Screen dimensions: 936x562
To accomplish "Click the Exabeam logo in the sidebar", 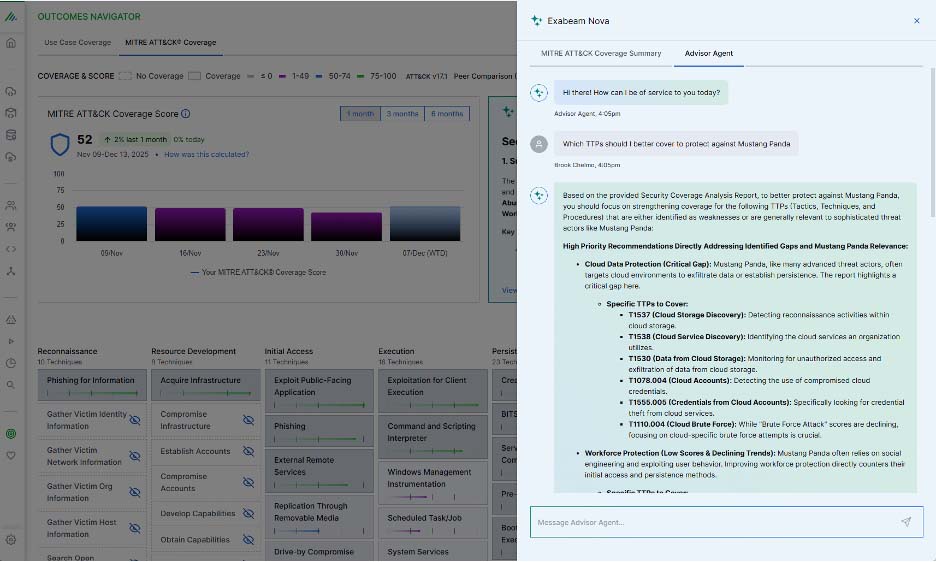I will click(11, 17).
